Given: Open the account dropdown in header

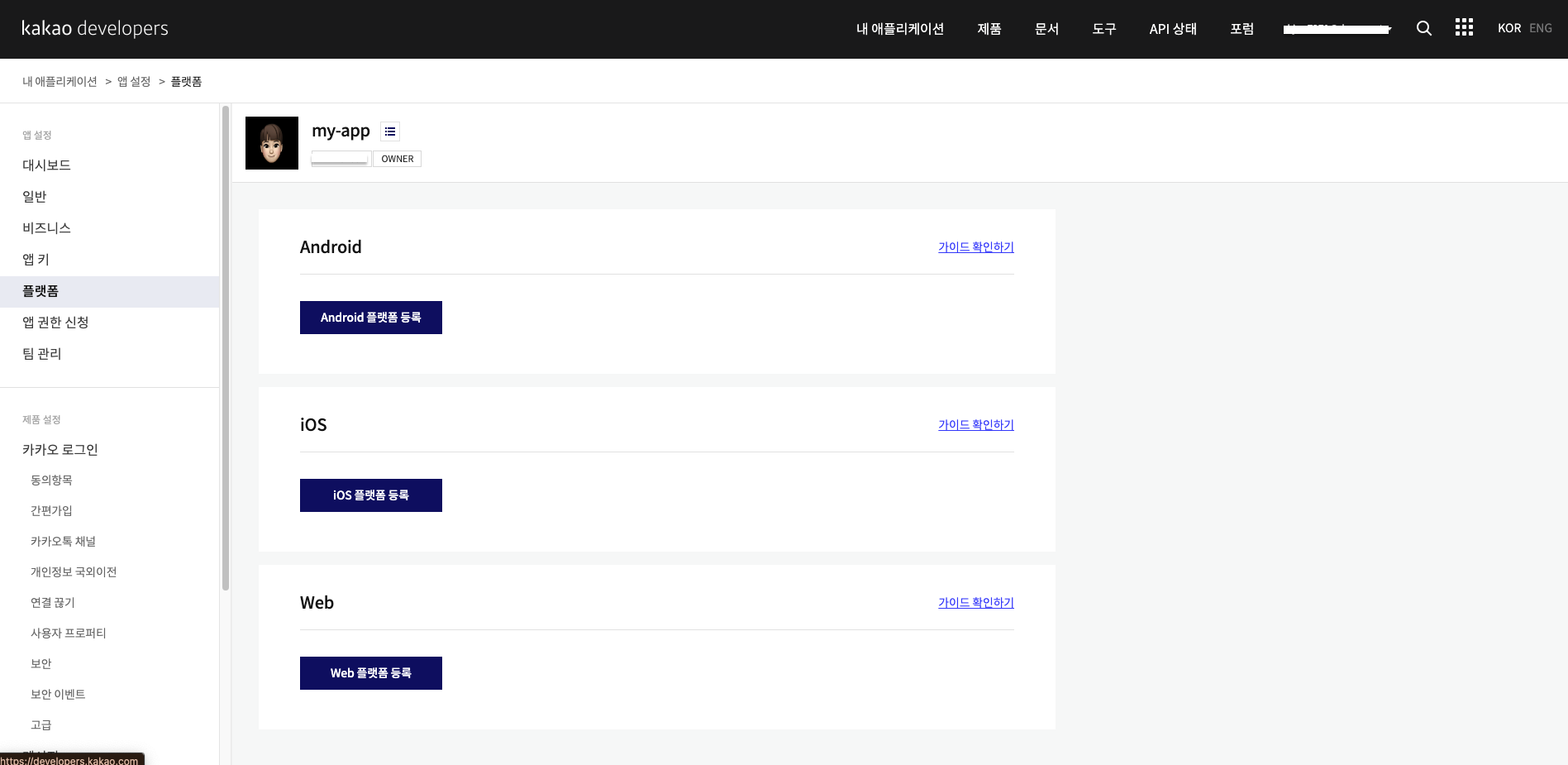Looking at the screenshot, I should click(1337, 29).
